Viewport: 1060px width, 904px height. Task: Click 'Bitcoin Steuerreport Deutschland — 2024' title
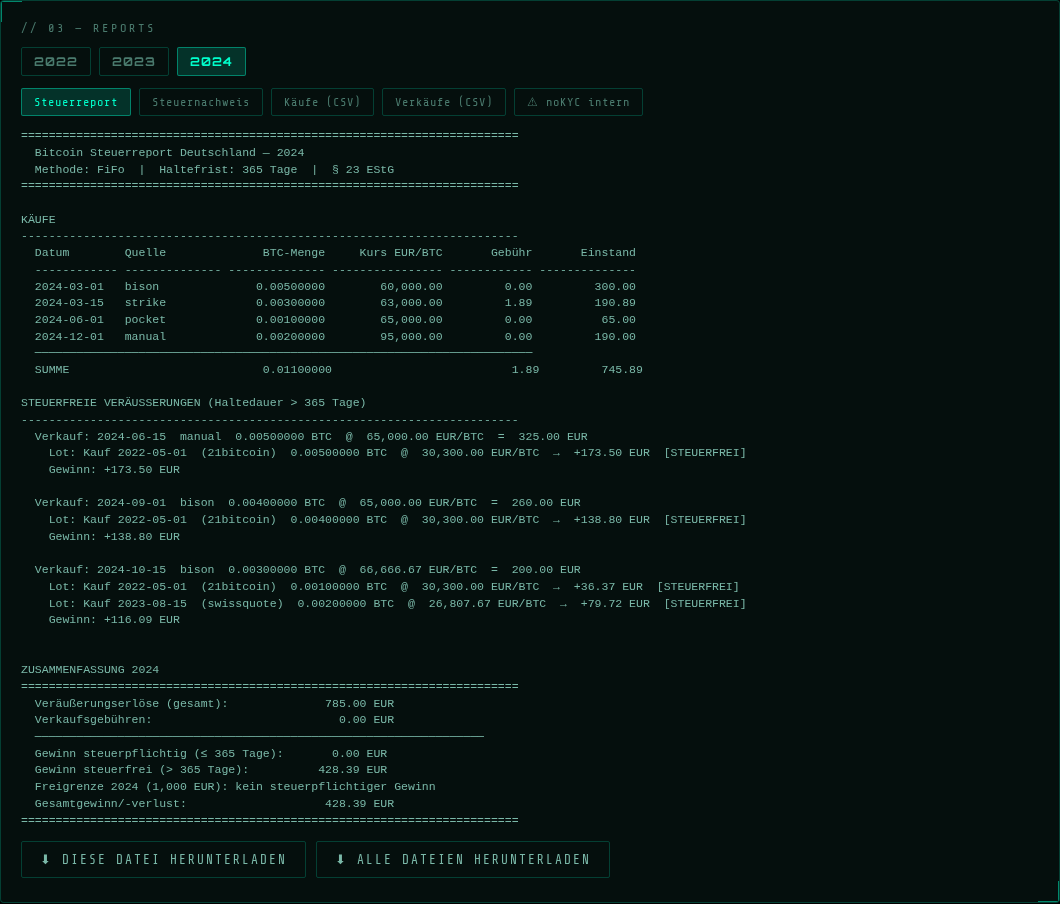point(169,153)
